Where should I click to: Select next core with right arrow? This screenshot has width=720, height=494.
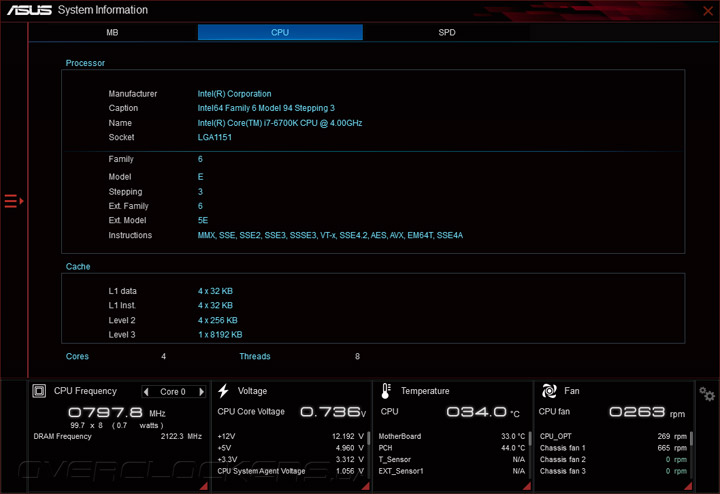click(201, 392)
